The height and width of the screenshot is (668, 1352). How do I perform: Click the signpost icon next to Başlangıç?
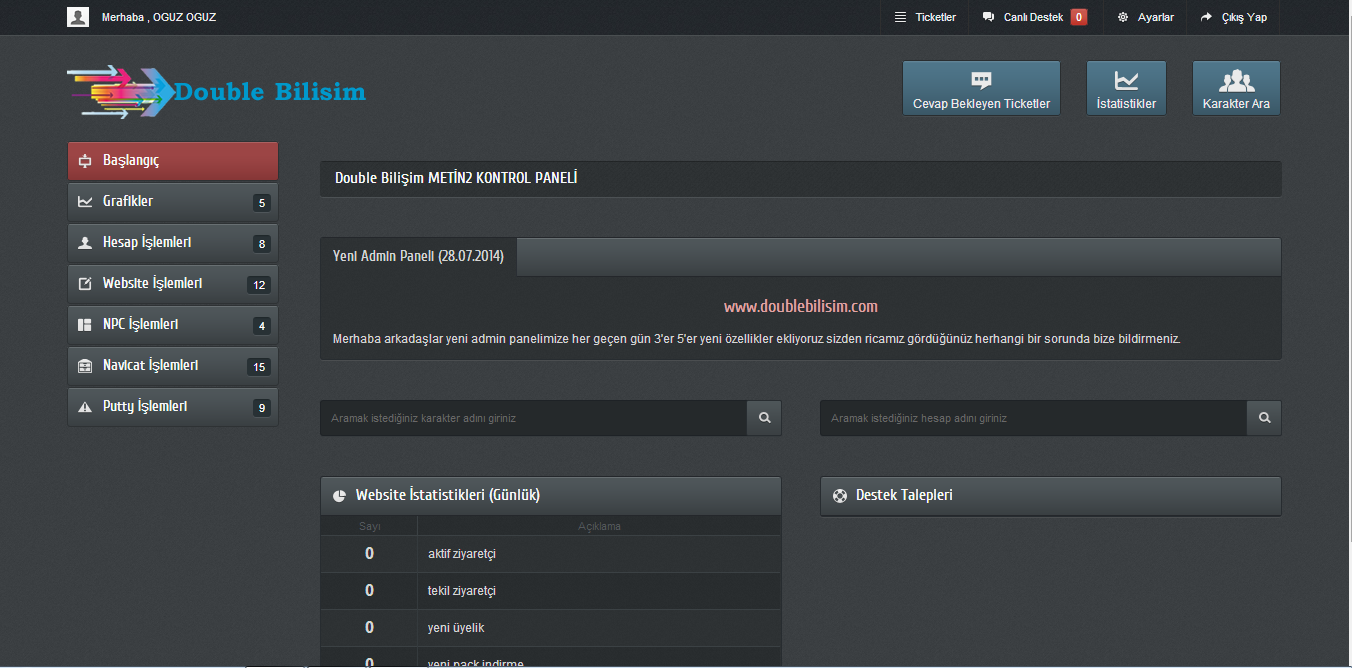85,161
